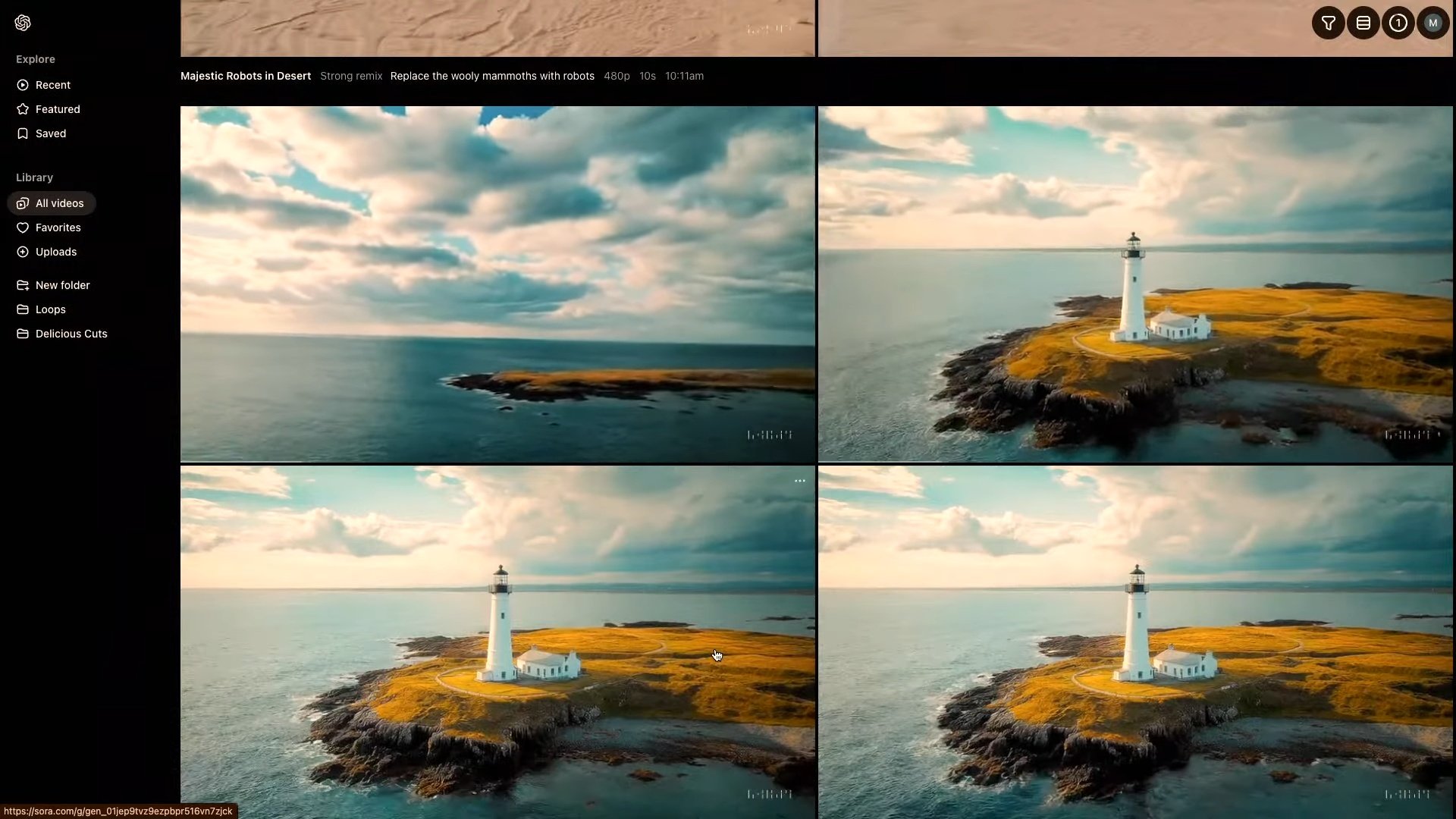This screenshot has width=1456, height=819.
Task: Open the top-left lighthouse seascape video
Action: [497, 284]
